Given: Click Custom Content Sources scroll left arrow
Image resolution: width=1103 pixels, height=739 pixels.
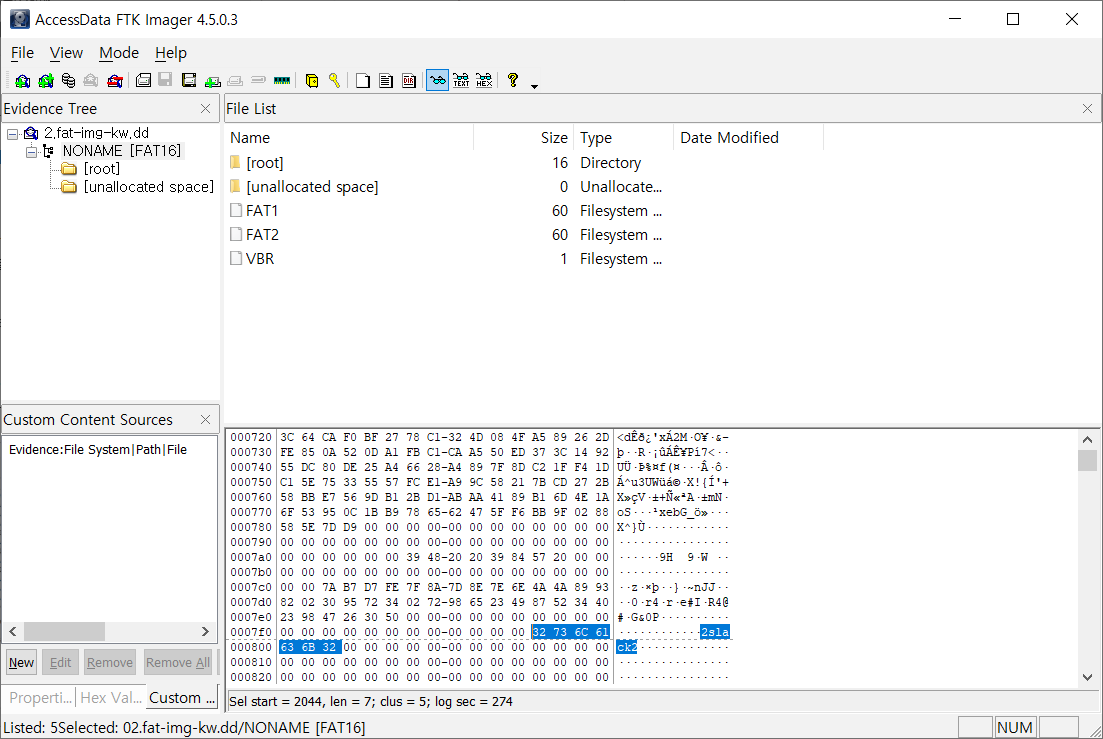Looking at the screenshot, I should pos(13,631).
